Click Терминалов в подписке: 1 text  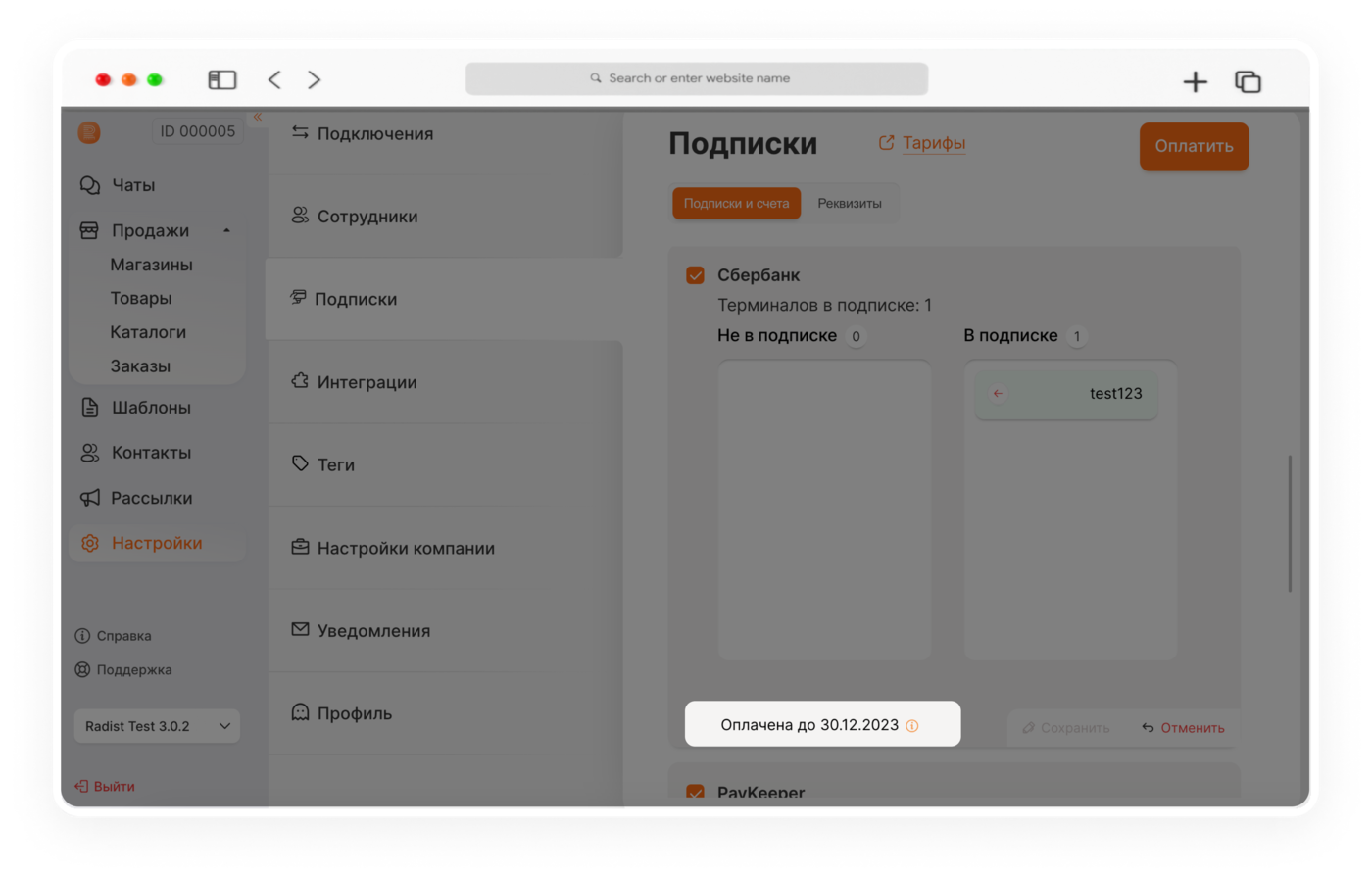824,305
